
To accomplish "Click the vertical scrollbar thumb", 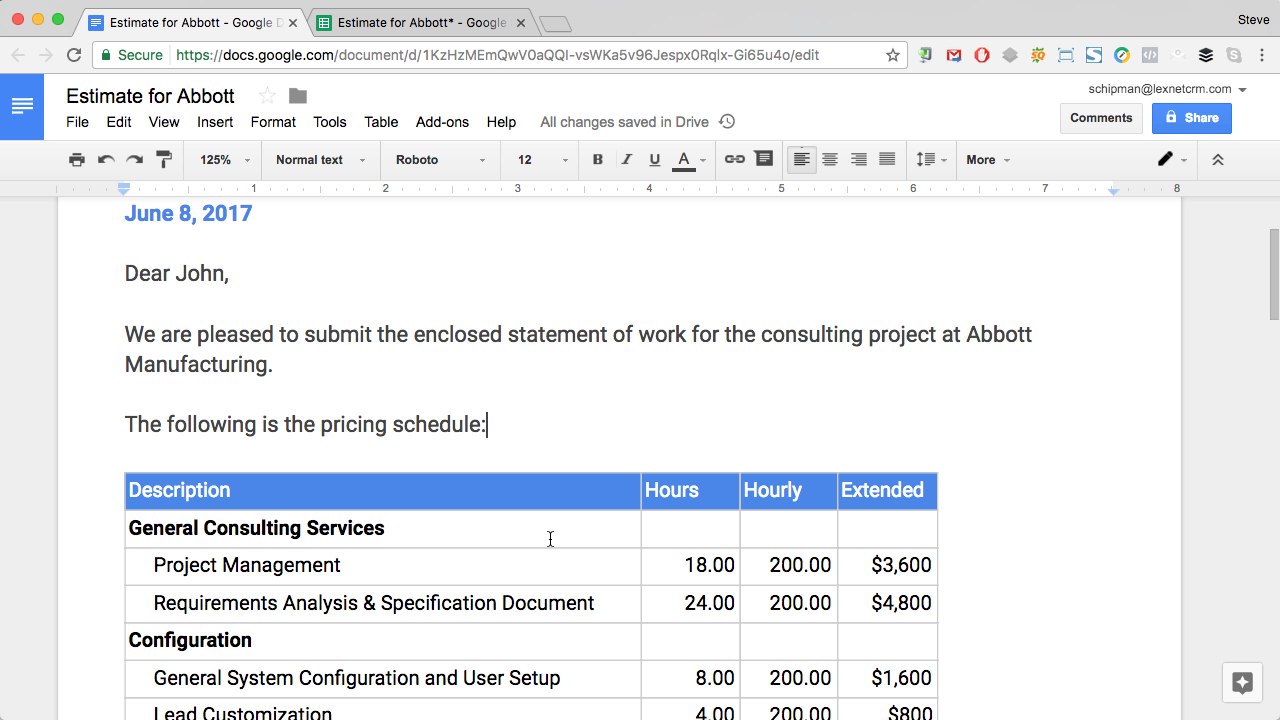I will [1274, 275].
